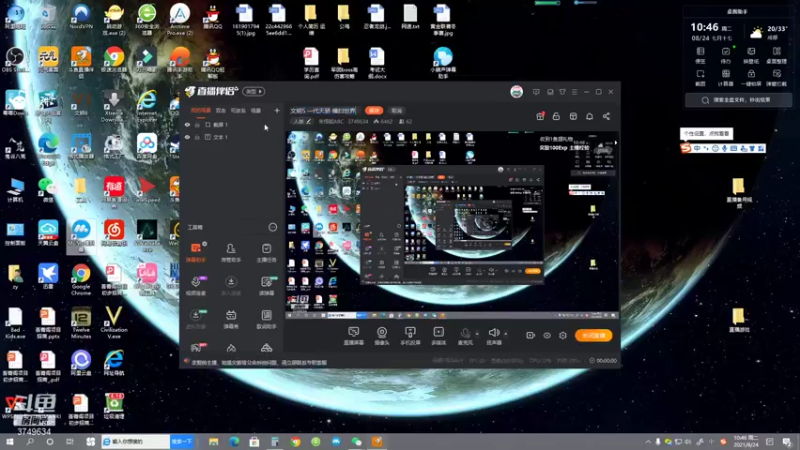800x450 pixels.
Task: Click the user avatar in the title bar
Action: pos(516,92)
